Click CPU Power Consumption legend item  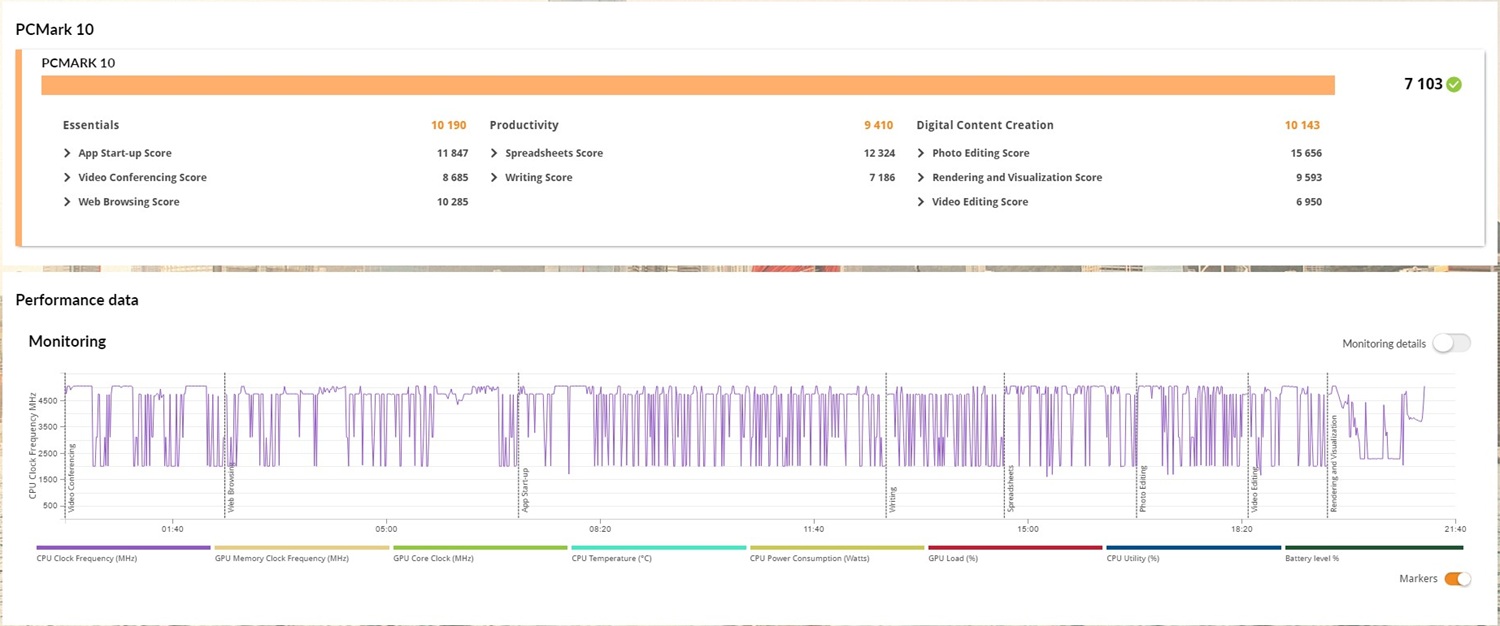point(836,548)
